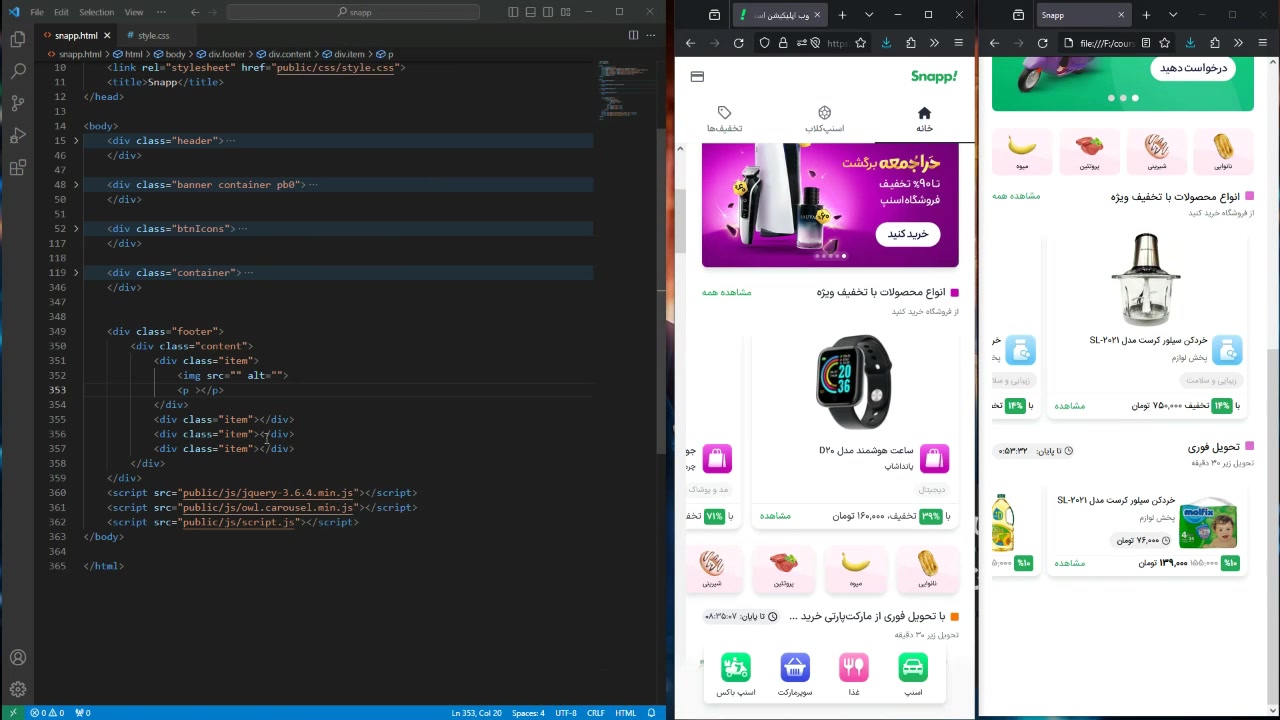Image resolution: width=1280 pixels, height=720 pixels.
Task: Click مشاهده link under smartwatch product
Action: point(775,516)
